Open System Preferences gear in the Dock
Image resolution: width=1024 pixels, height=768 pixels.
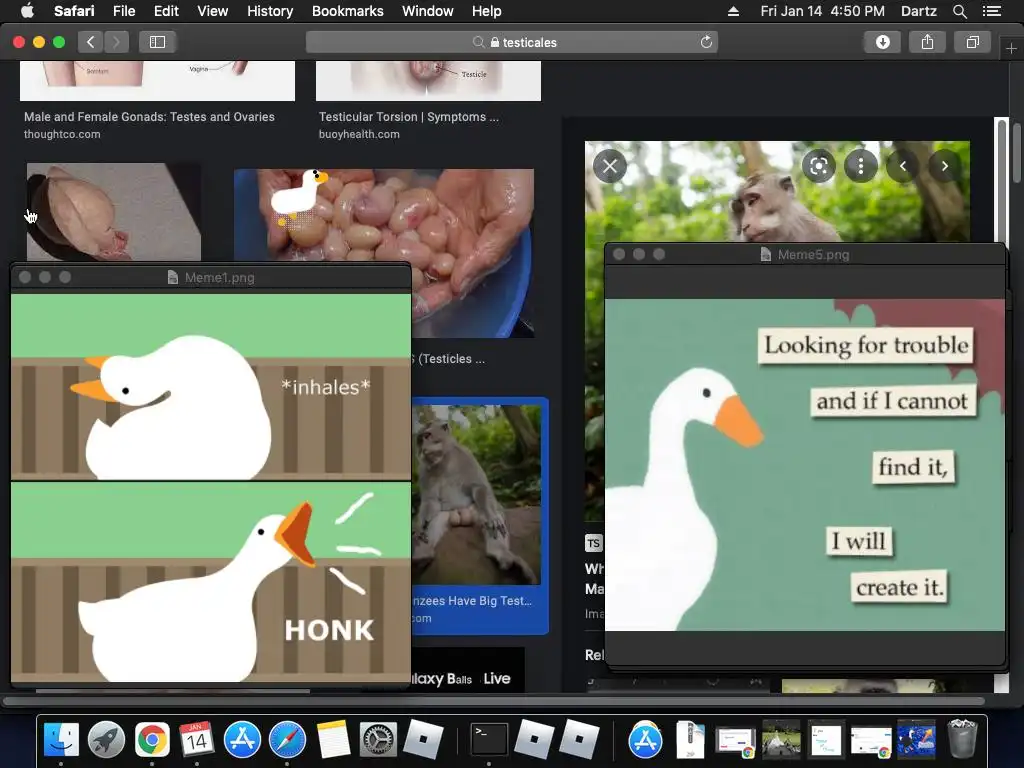pyautogui.click(x=378, y=740)
